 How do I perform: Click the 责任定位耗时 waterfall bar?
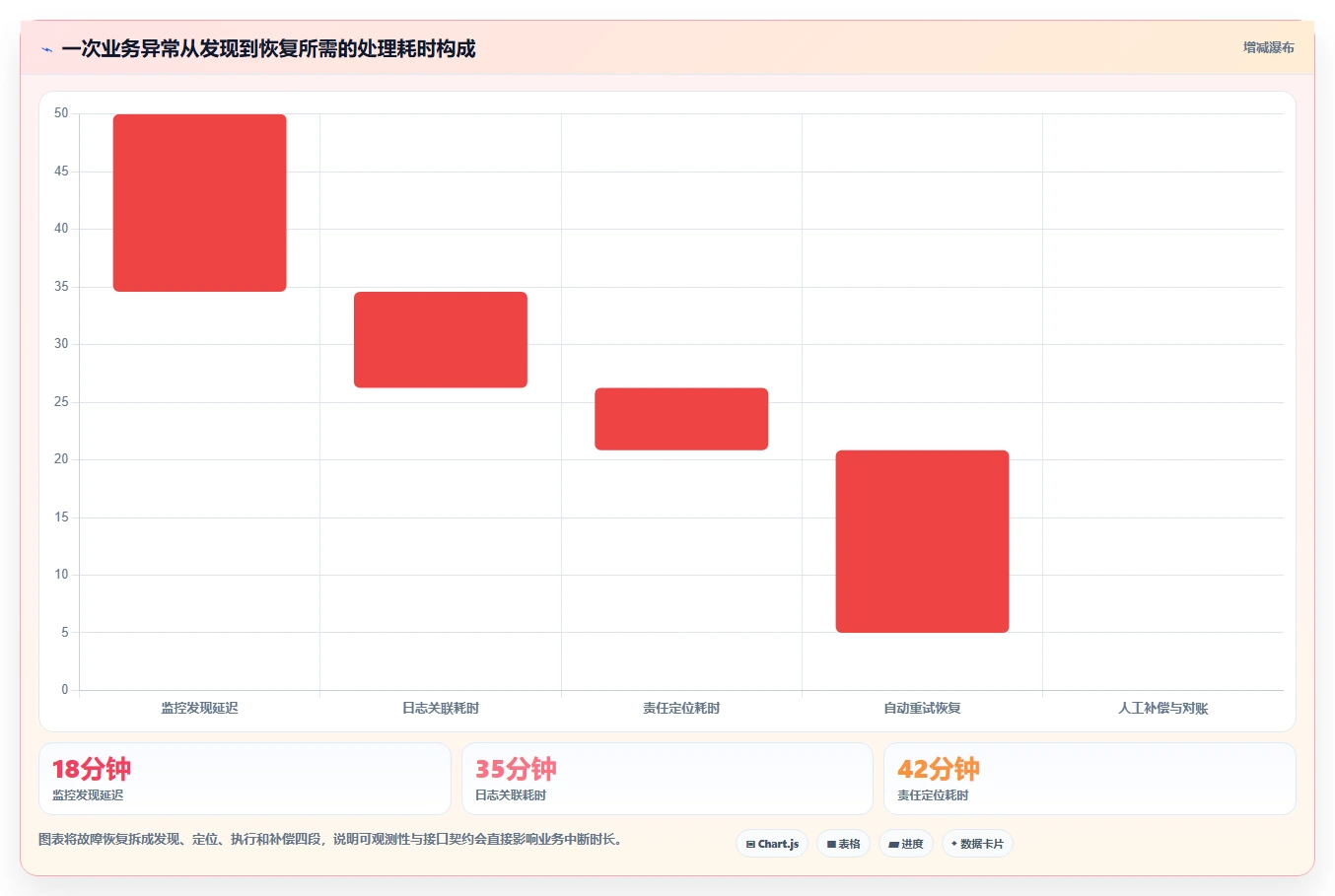pos(681,419)
